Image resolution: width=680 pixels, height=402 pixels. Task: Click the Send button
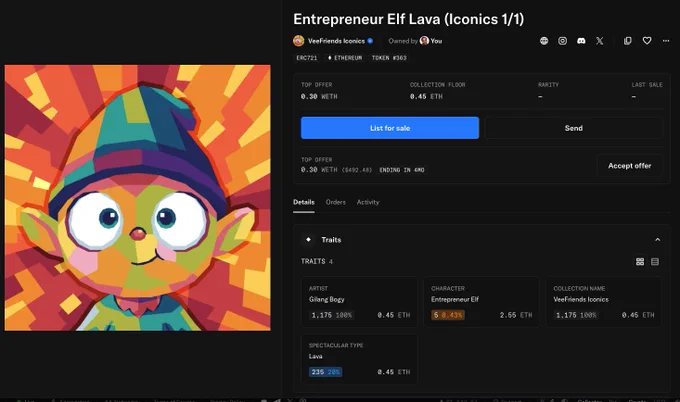click(x=574, y=128)
